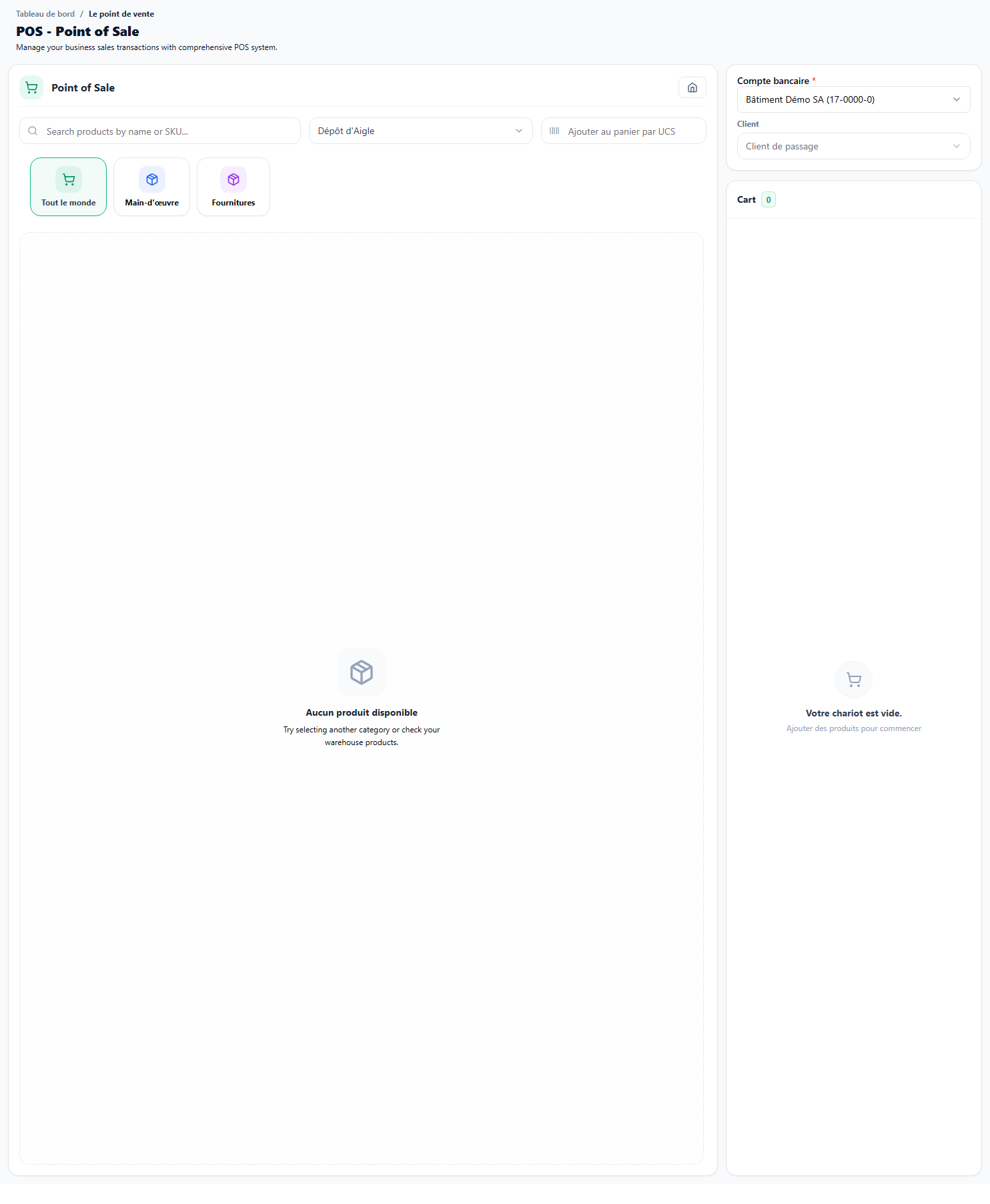
Task: Select the Main-d'œuvre category
Action: click(151, 187)
